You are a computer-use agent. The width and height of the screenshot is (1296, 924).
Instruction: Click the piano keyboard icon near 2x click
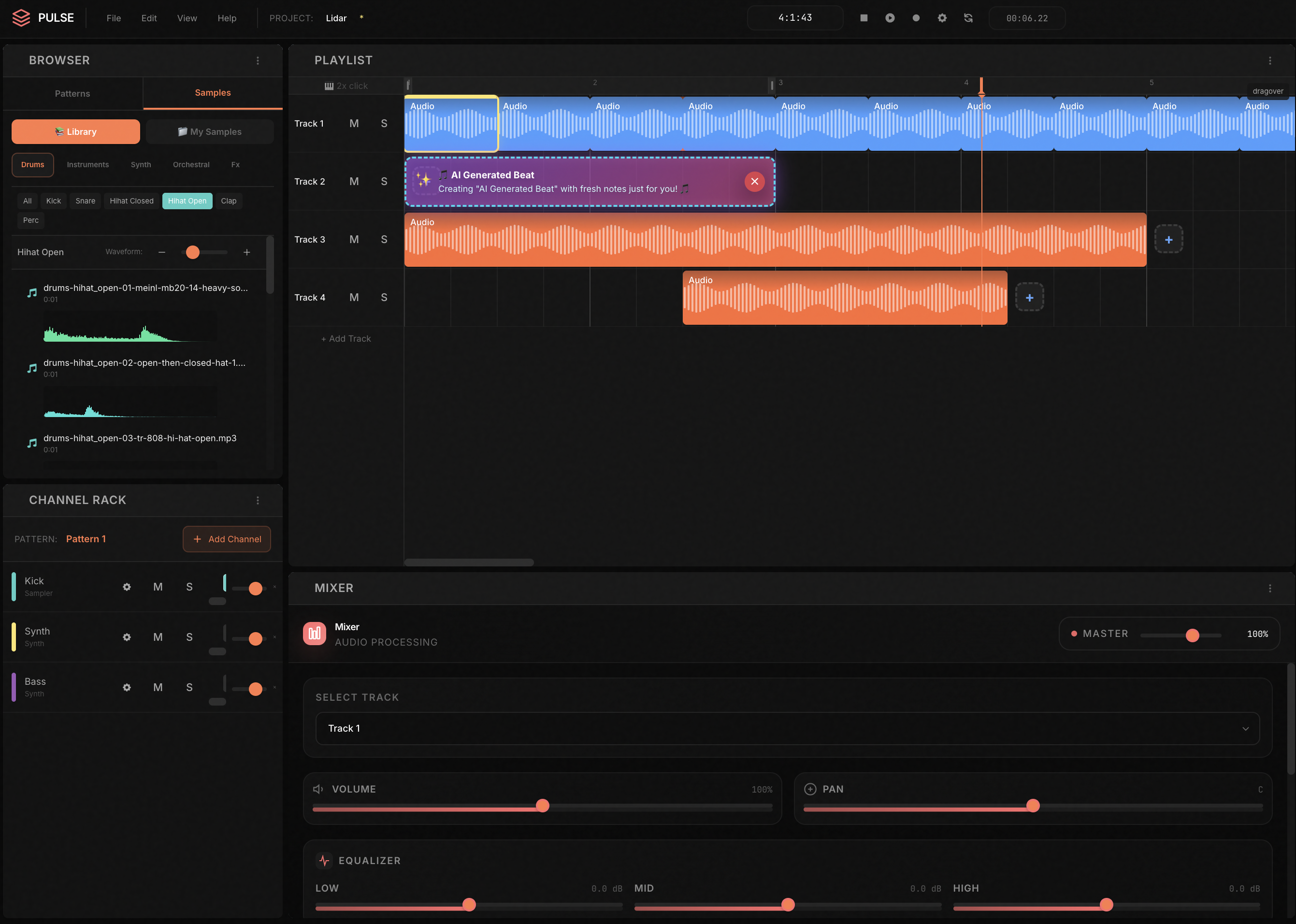[x=329, y=86]
